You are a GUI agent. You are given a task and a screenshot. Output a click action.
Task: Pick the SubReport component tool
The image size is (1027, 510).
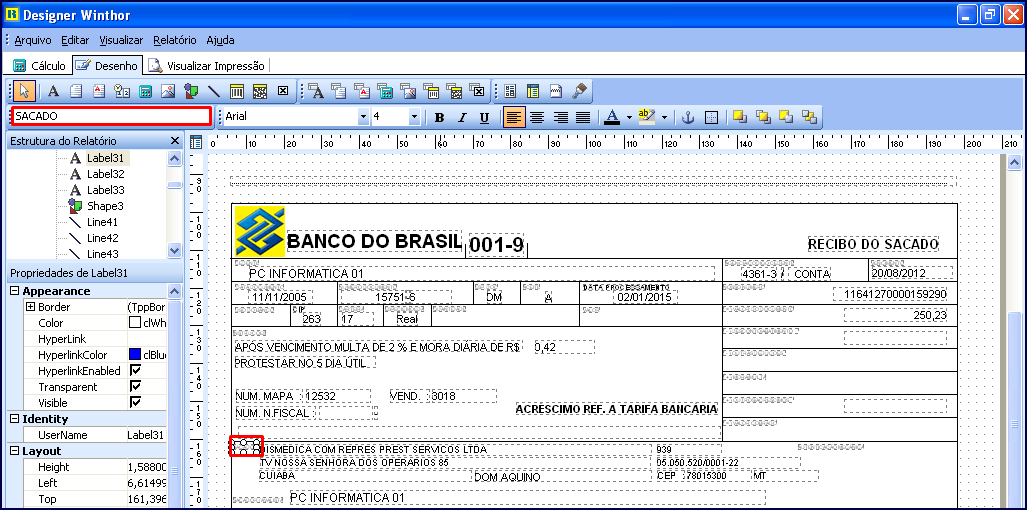pos(533,91)
